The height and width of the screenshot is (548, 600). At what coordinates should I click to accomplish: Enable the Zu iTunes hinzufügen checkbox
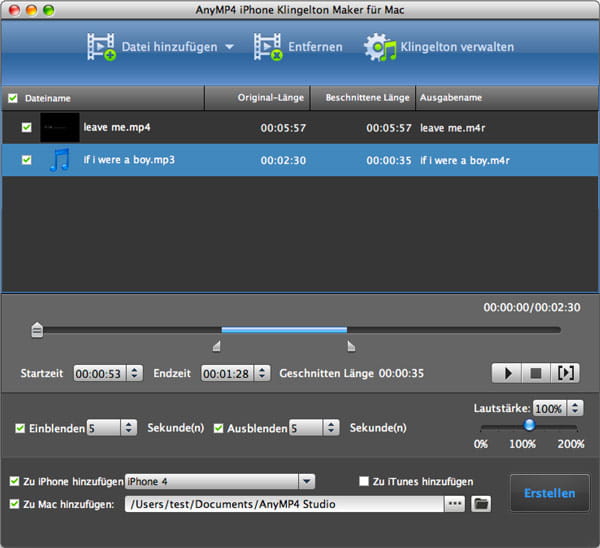[x=364, y=481]
